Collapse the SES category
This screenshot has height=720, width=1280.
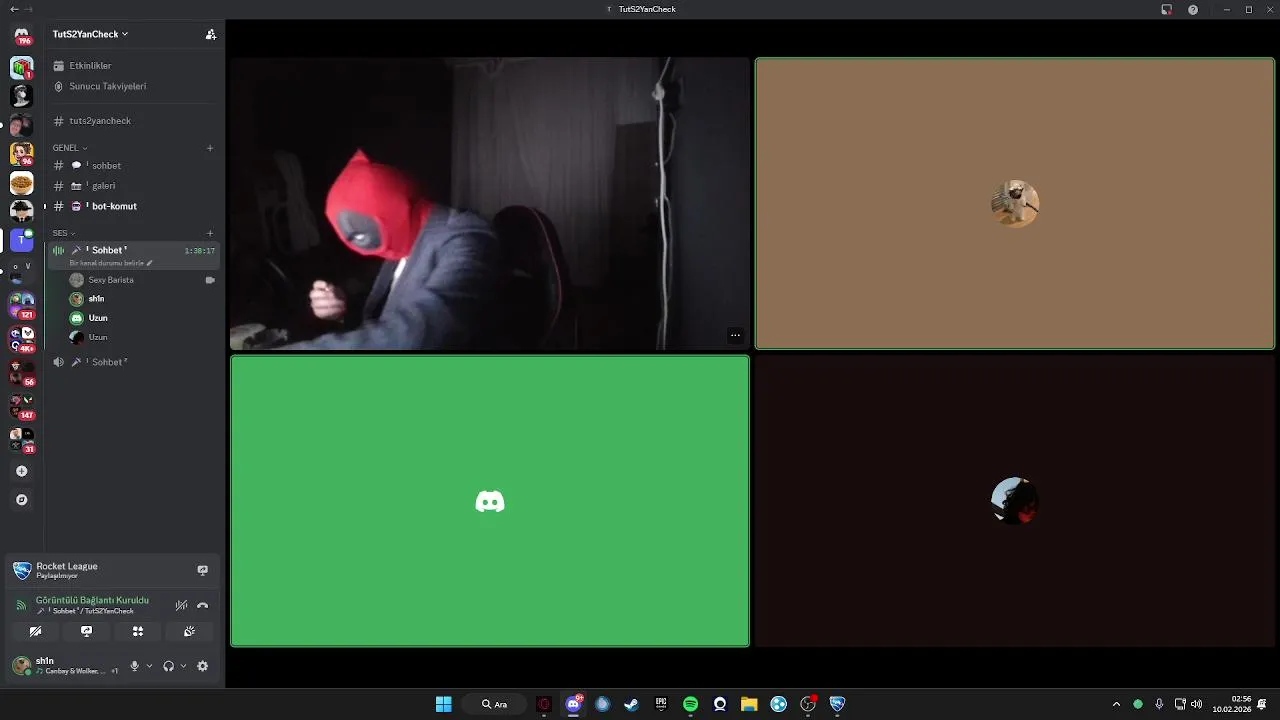pos(64,233)
